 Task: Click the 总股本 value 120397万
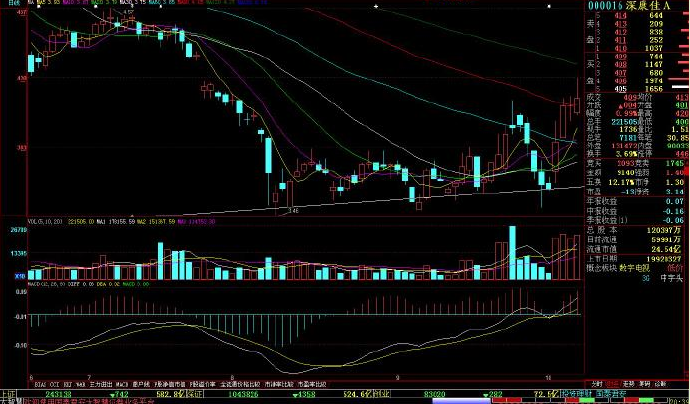pyautogui.click(x=665, y=230)
